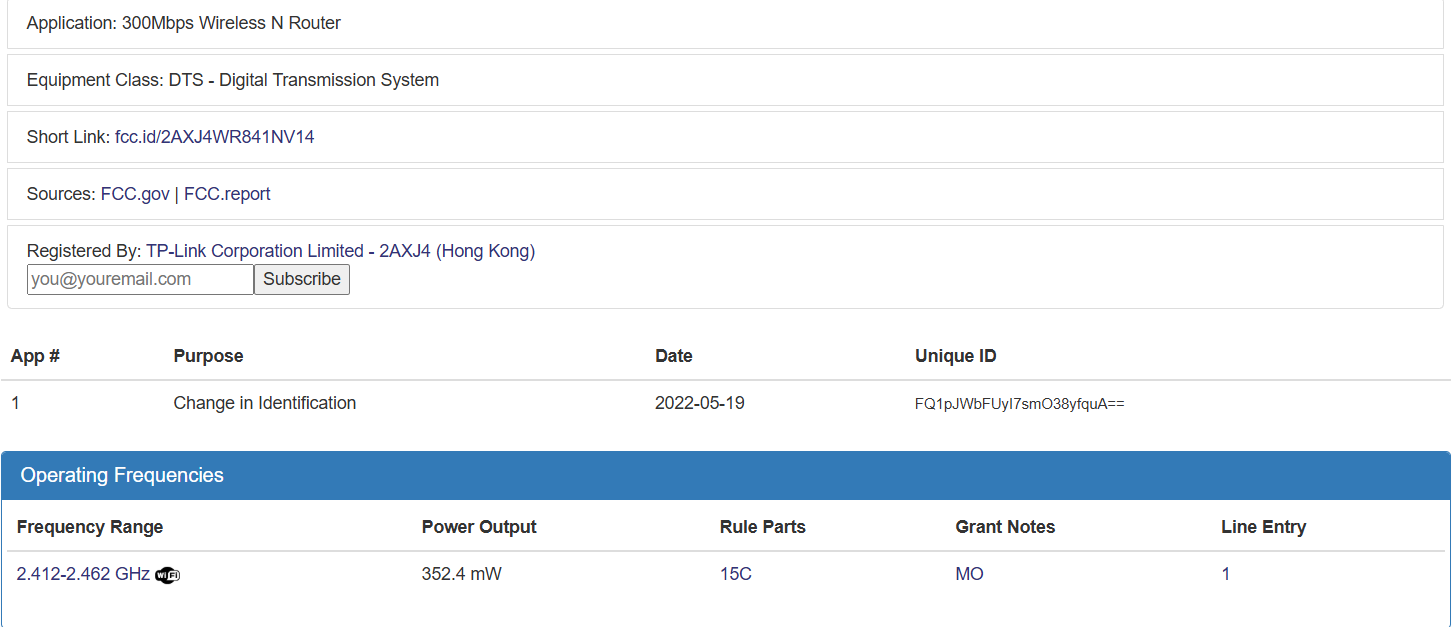Open the fcc.id/2AXJ4WR841NV14 short link
1454x627 pixels.
click(x=214, y=137)
